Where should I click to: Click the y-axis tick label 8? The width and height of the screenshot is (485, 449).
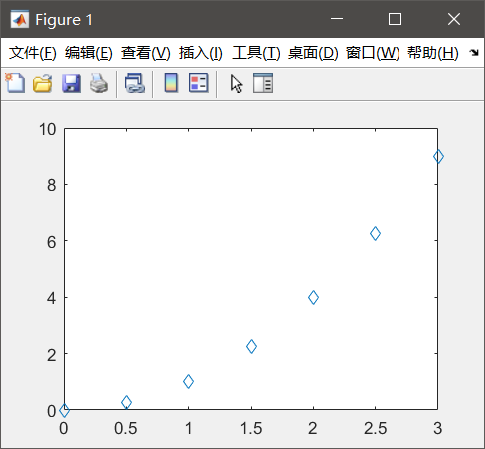(x=52, y=185)
